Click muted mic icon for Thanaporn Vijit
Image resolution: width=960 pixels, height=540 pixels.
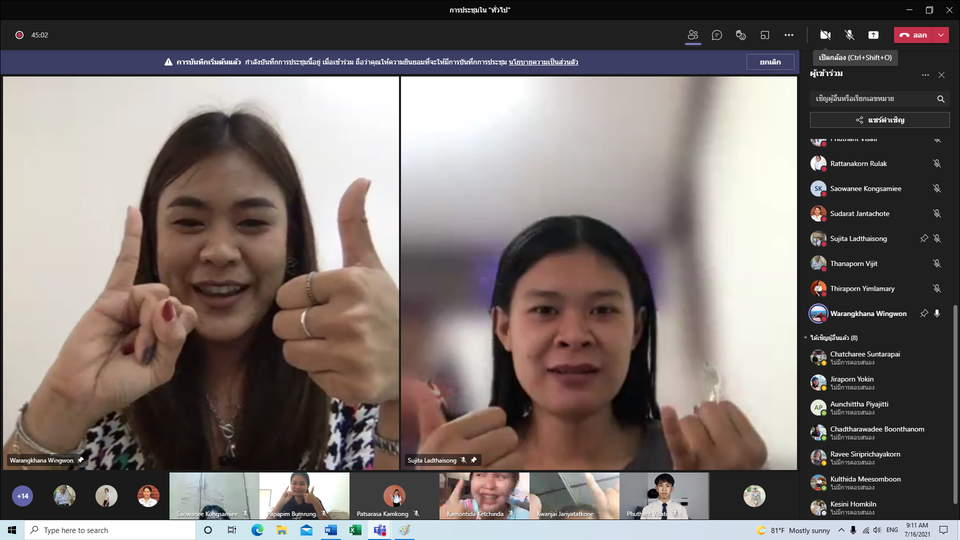tap(937, 263)
